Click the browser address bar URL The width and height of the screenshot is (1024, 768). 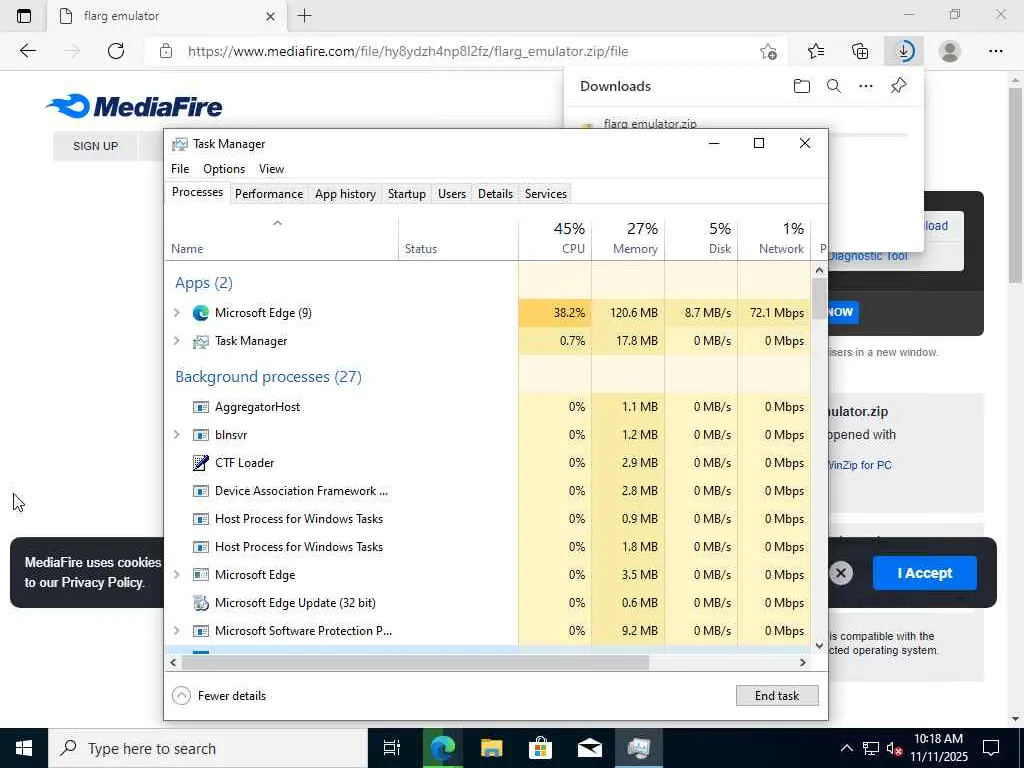point(408,51)
